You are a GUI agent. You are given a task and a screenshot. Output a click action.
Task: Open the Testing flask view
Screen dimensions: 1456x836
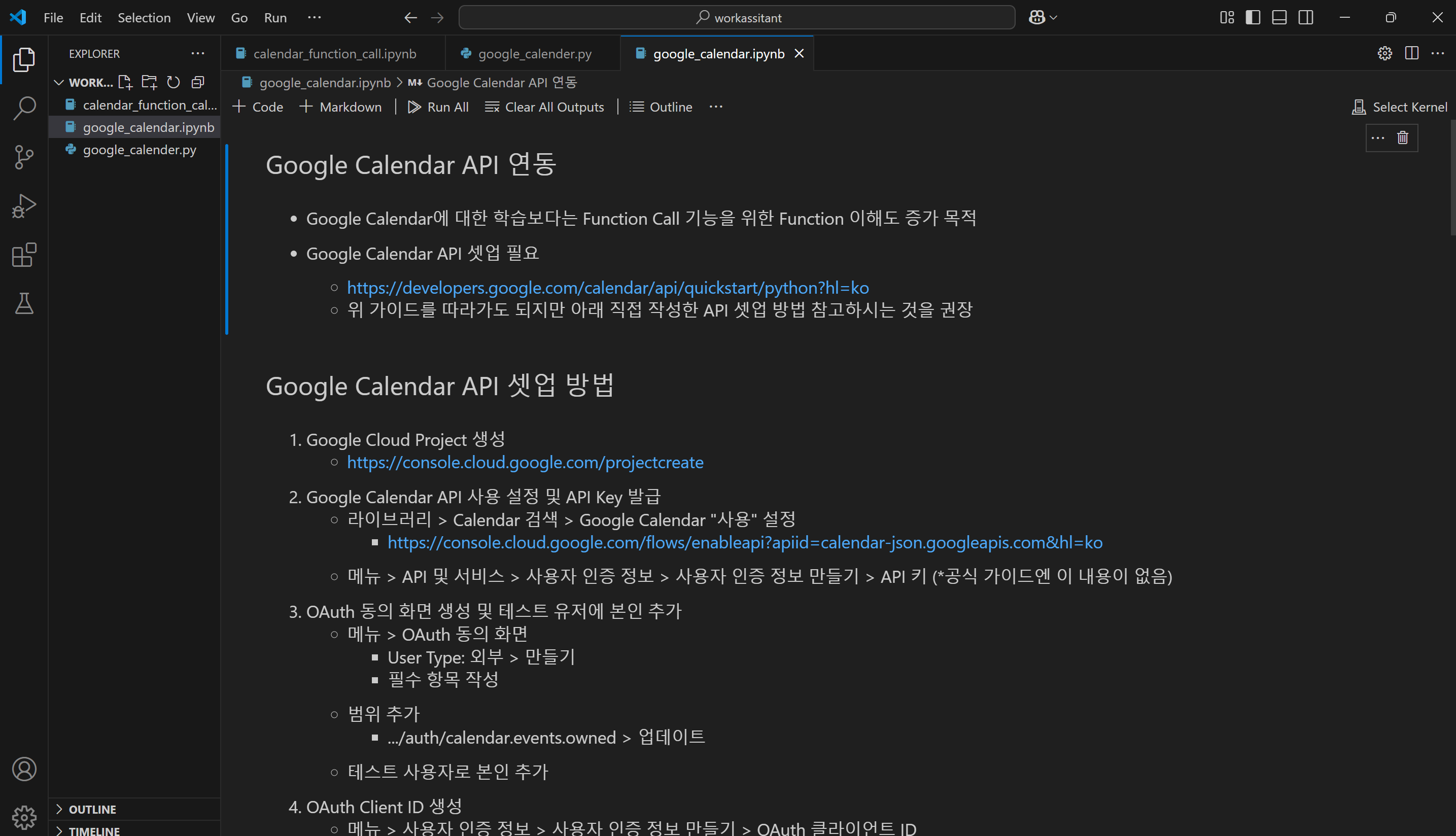click(23, 303)
